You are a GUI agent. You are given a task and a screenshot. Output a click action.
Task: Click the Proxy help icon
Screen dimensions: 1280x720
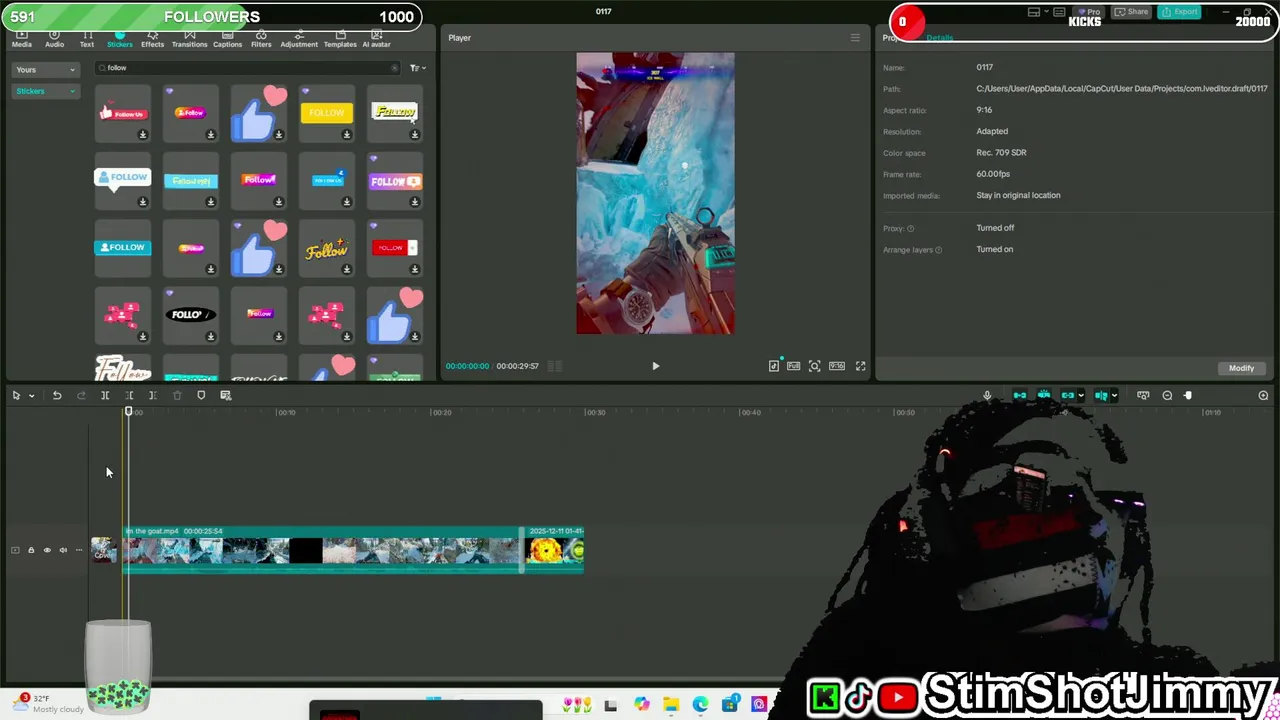coord(910,229)
